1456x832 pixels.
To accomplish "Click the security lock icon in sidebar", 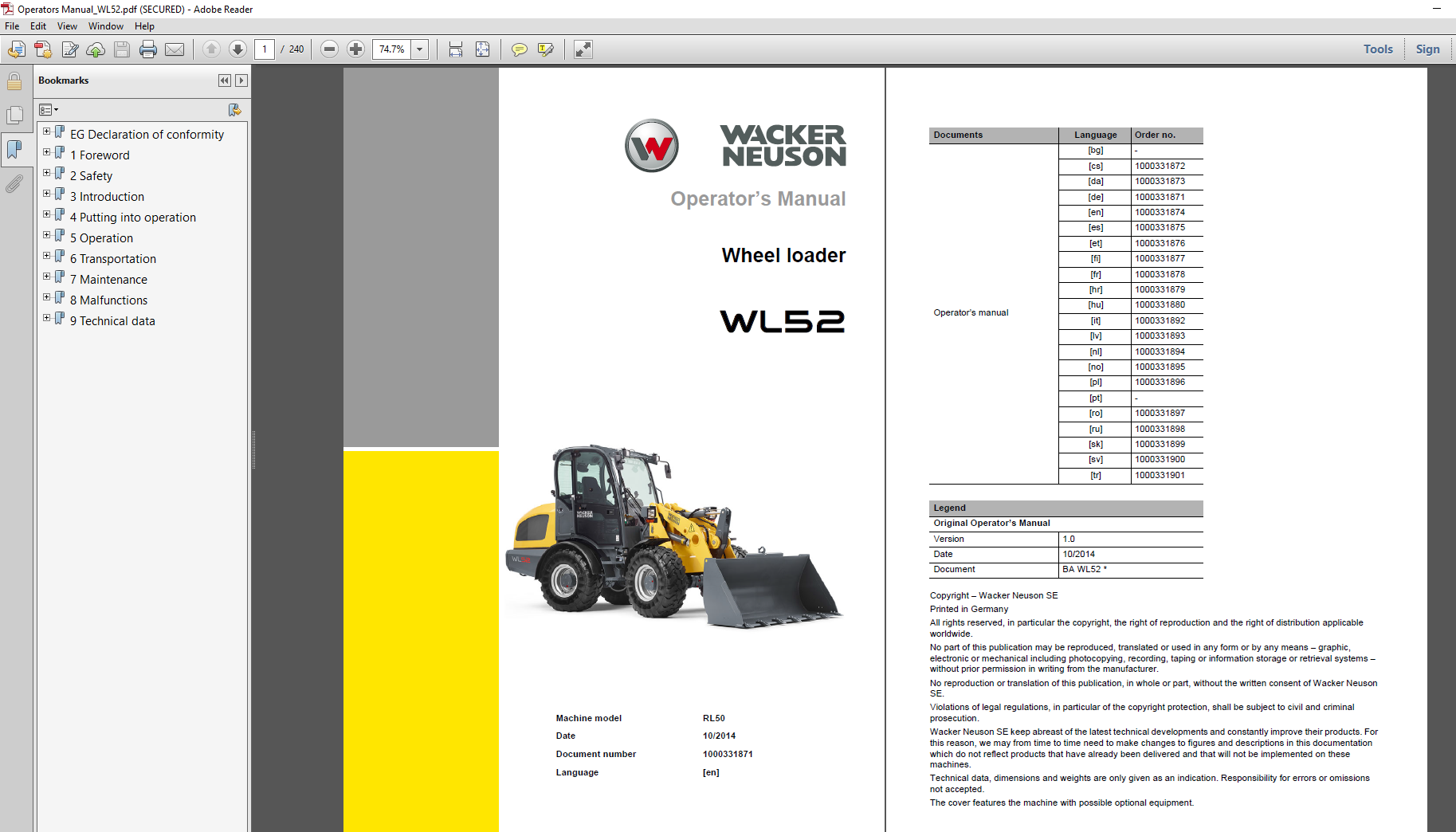I will pyautogui.click(x=14, y=81).
